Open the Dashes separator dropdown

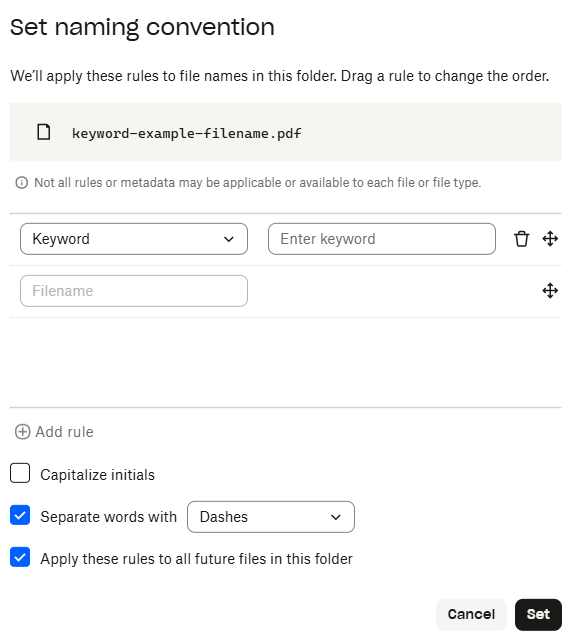[x=271, y=517]
